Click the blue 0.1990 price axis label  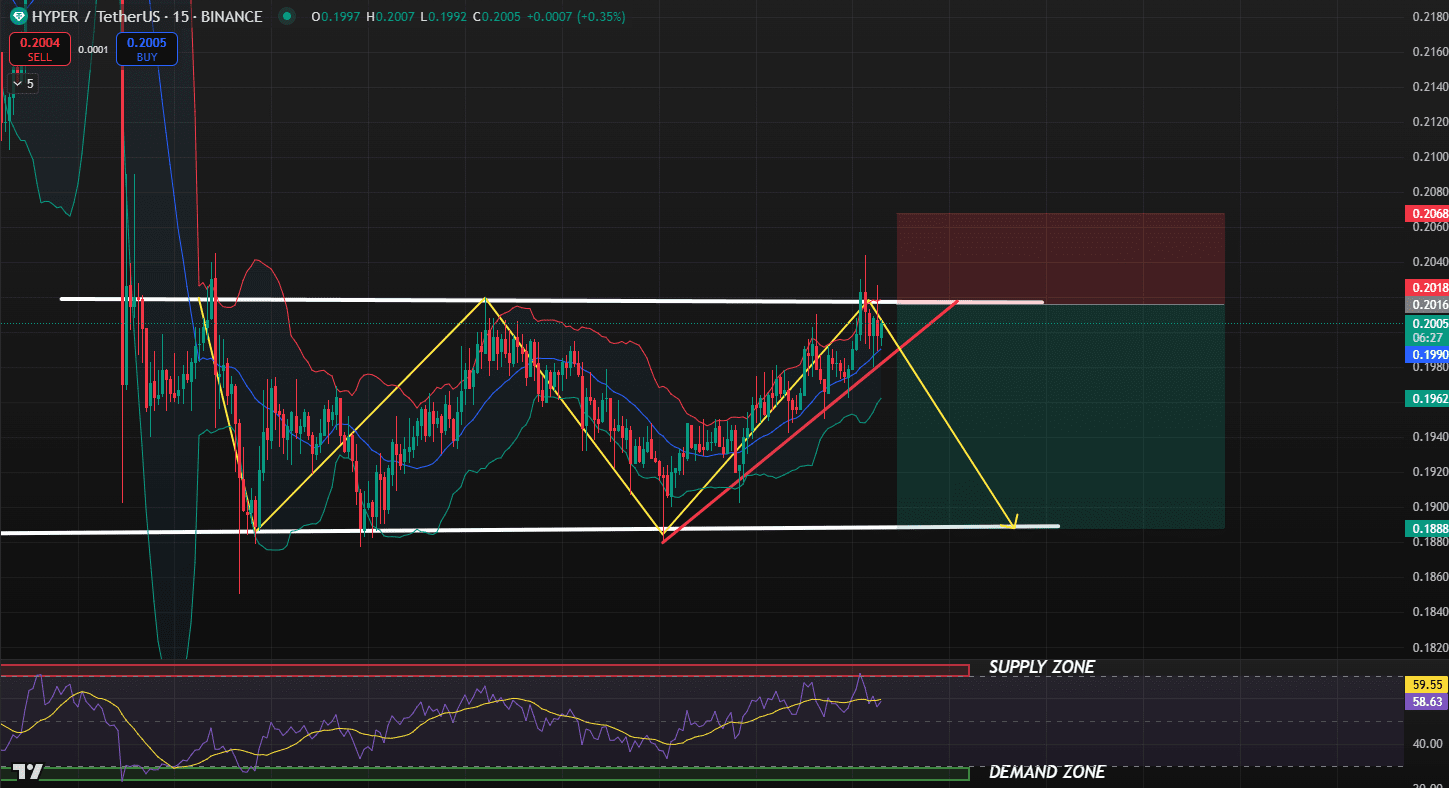(1427, 355)
